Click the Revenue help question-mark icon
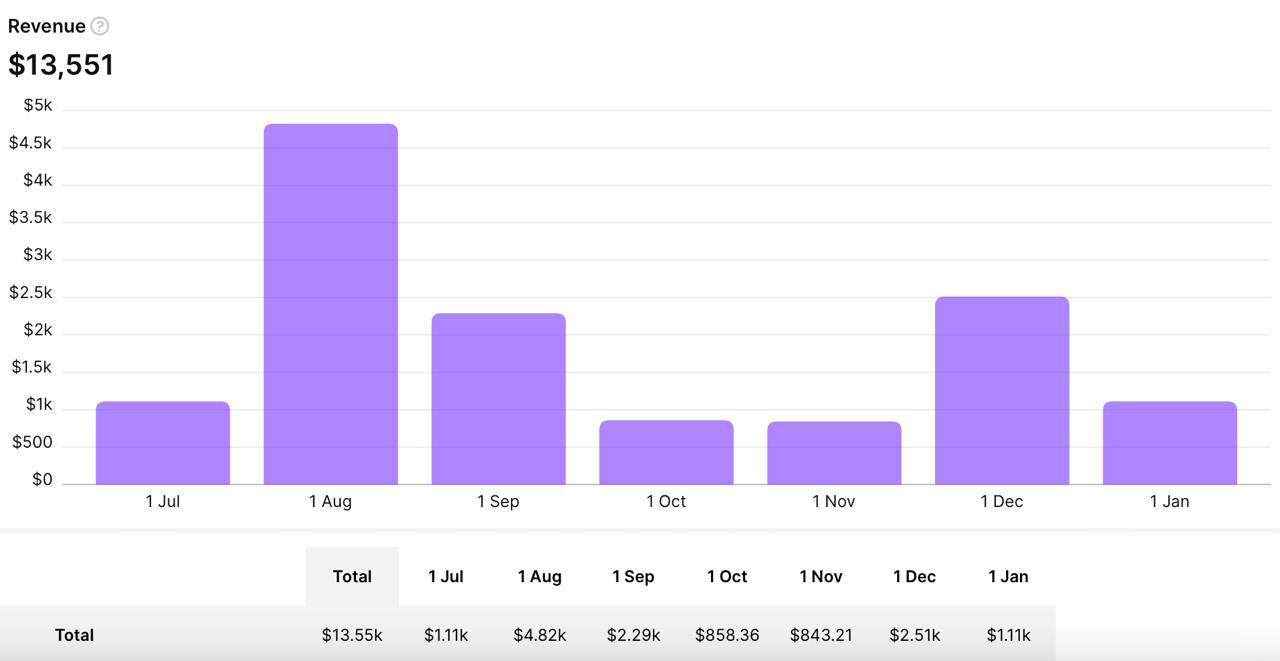This screenshot has height=661, width=1280. click(x=100, y=26)
